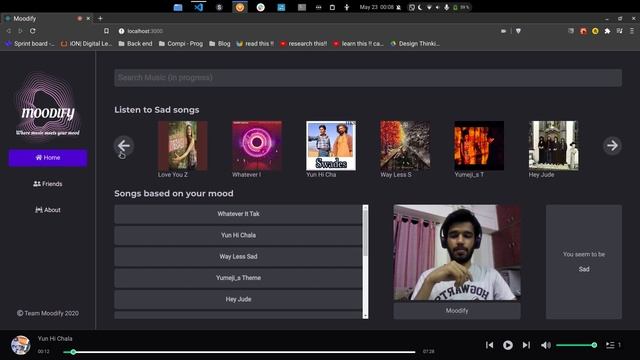Play Yumeji_s Theme from the mood list
This screenshot has width=640, height=360.
coord(238,278)
